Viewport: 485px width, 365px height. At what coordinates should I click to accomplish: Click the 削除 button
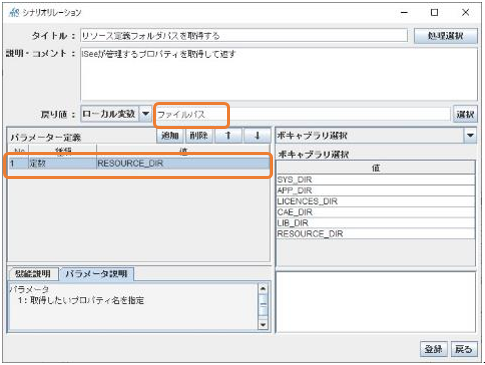point(199,136)
